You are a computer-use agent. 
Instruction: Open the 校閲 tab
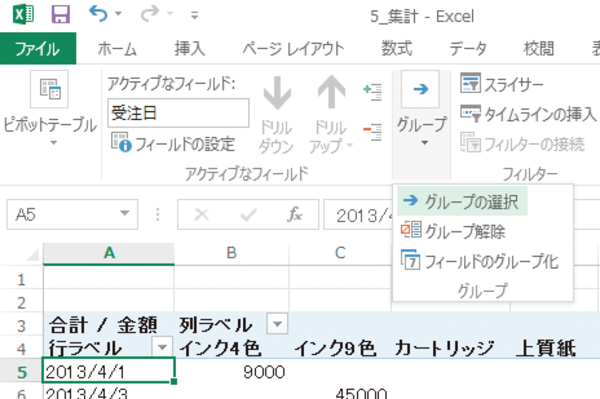click(539, 49)
